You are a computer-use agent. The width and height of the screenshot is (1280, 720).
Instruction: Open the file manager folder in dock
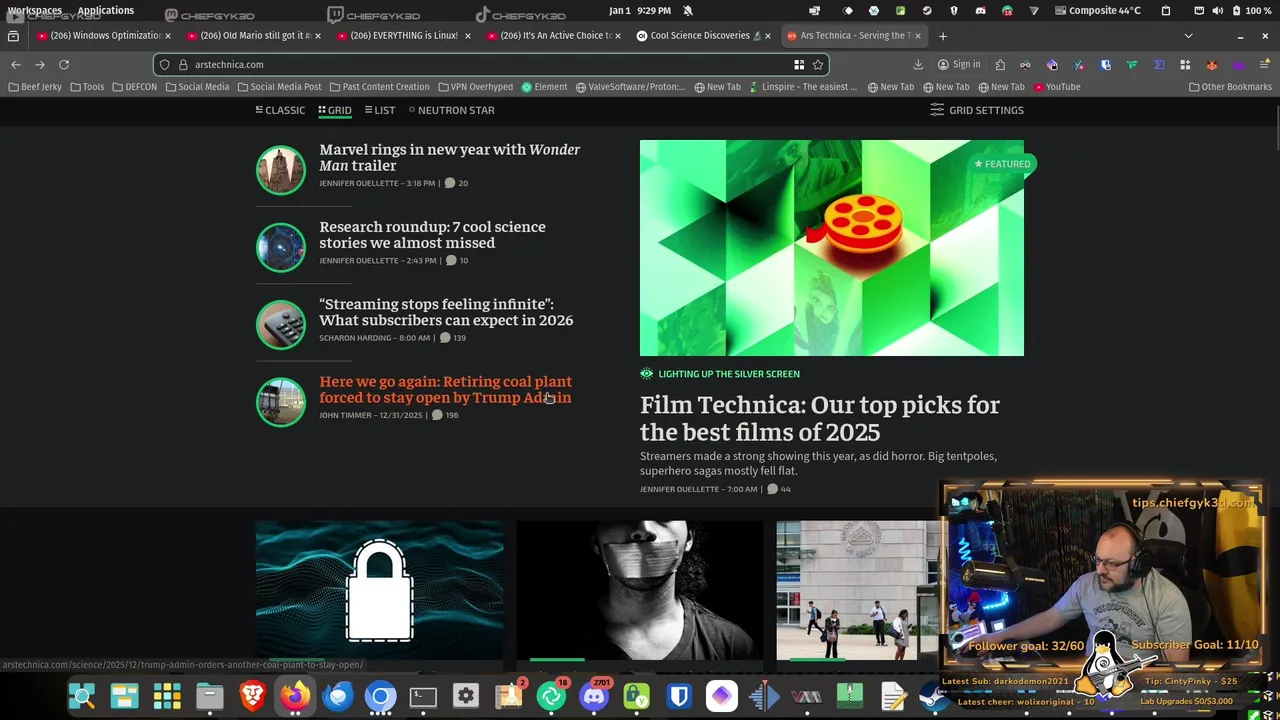pyautogui.click(x=209, y=696)
